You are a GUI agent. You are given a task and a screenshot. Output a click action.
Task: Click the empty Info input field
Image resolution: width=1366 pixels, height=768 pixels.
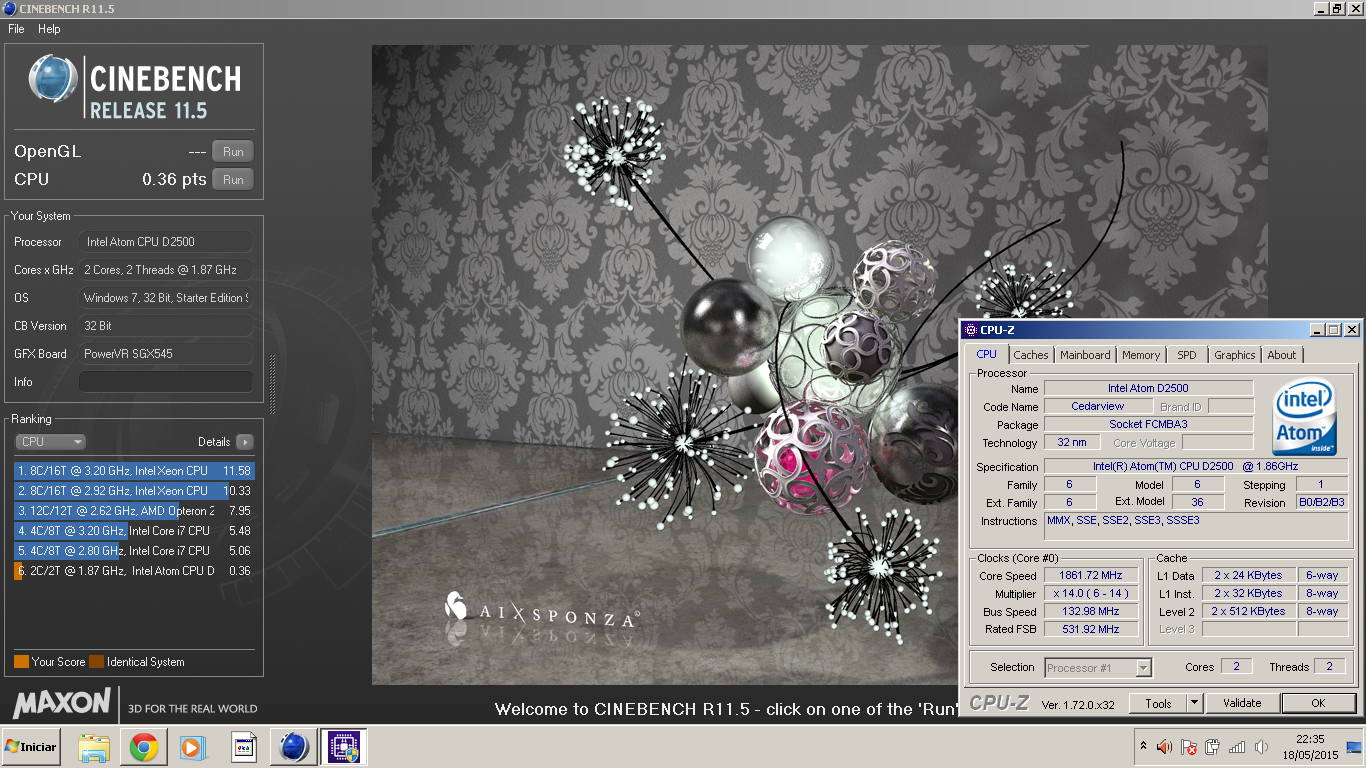coord(165,382)
